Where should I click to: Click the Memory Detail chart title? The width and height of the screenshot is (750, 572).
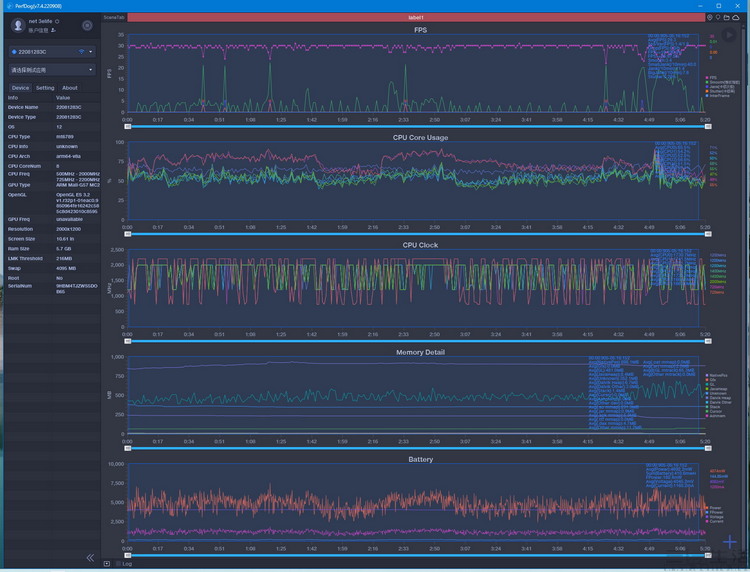[420, 352]
